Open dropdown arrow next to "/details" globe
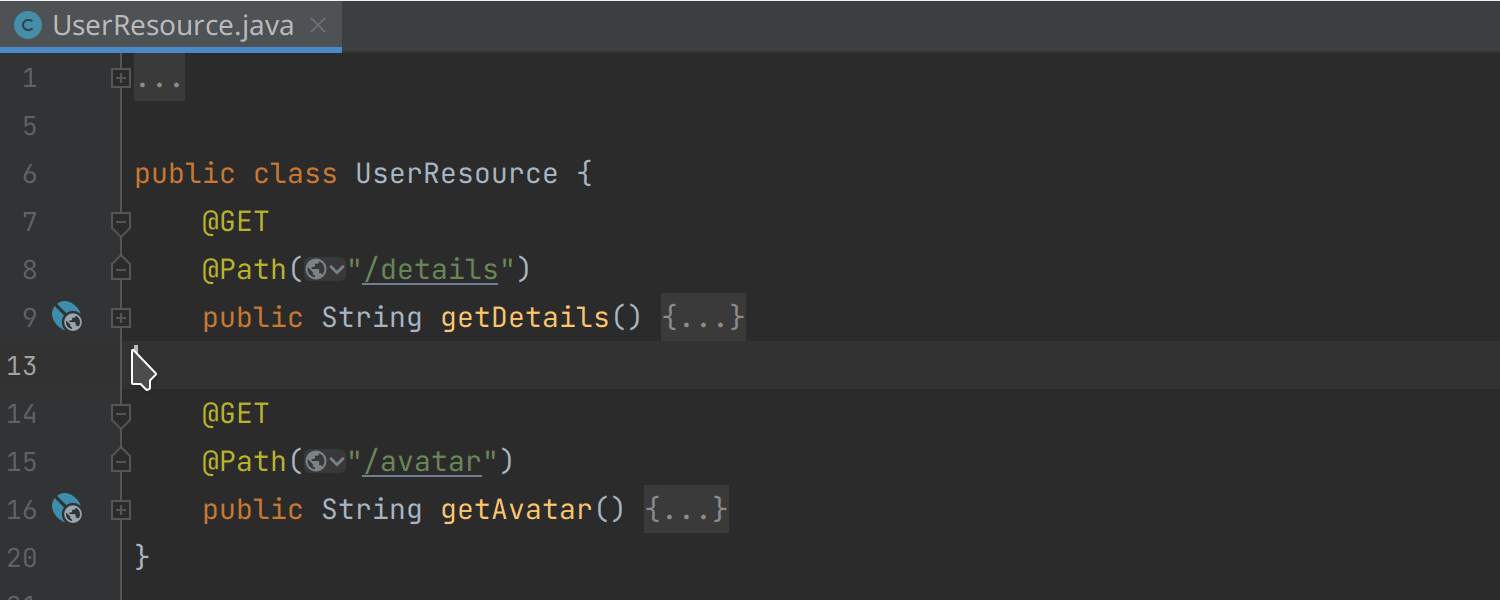Image resolution: width=1500 pixels, height=600 pixels. coord(337,269)
